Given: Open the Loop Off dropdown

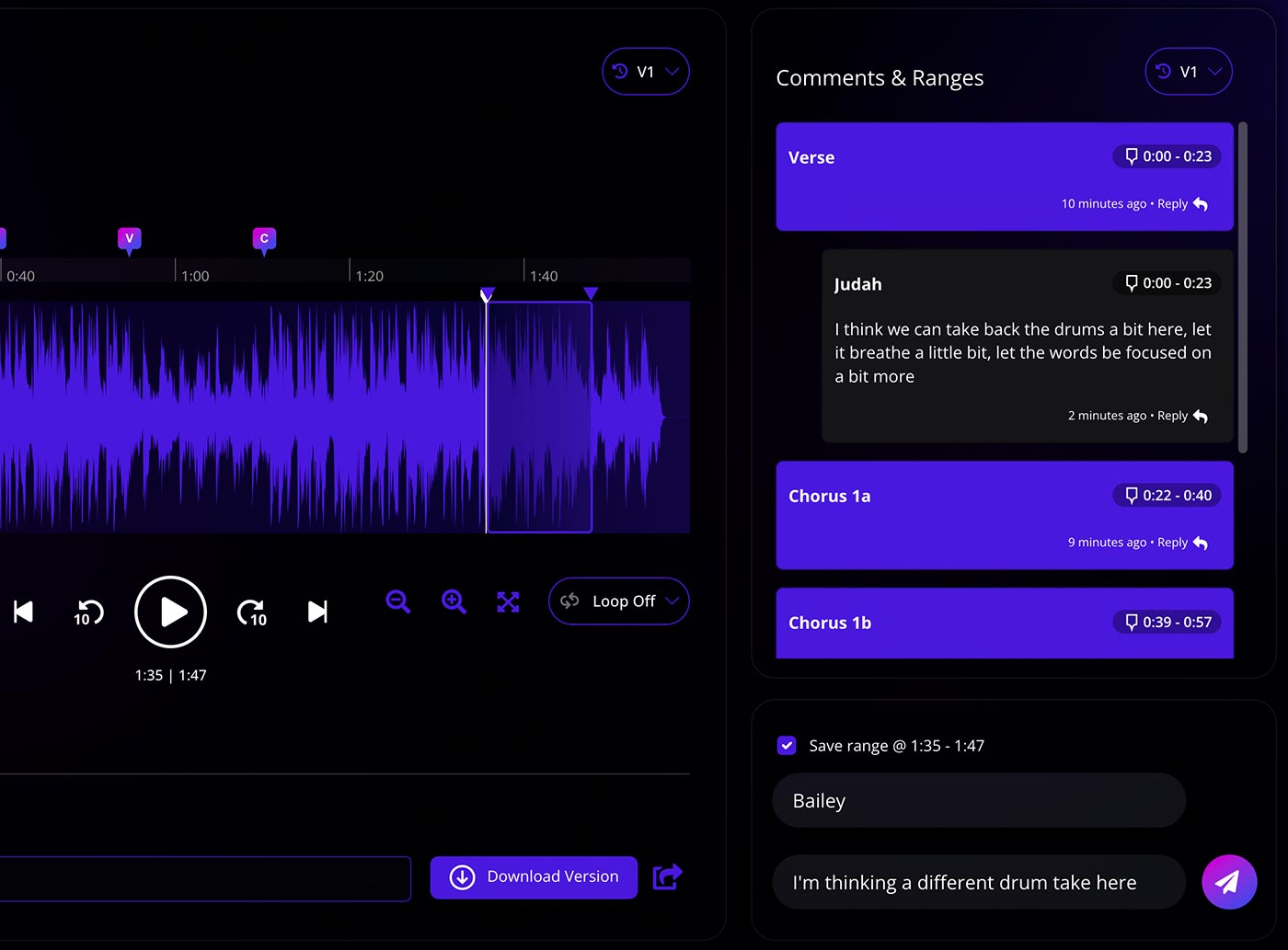Looking at the screenshot, I should point(619,601).
